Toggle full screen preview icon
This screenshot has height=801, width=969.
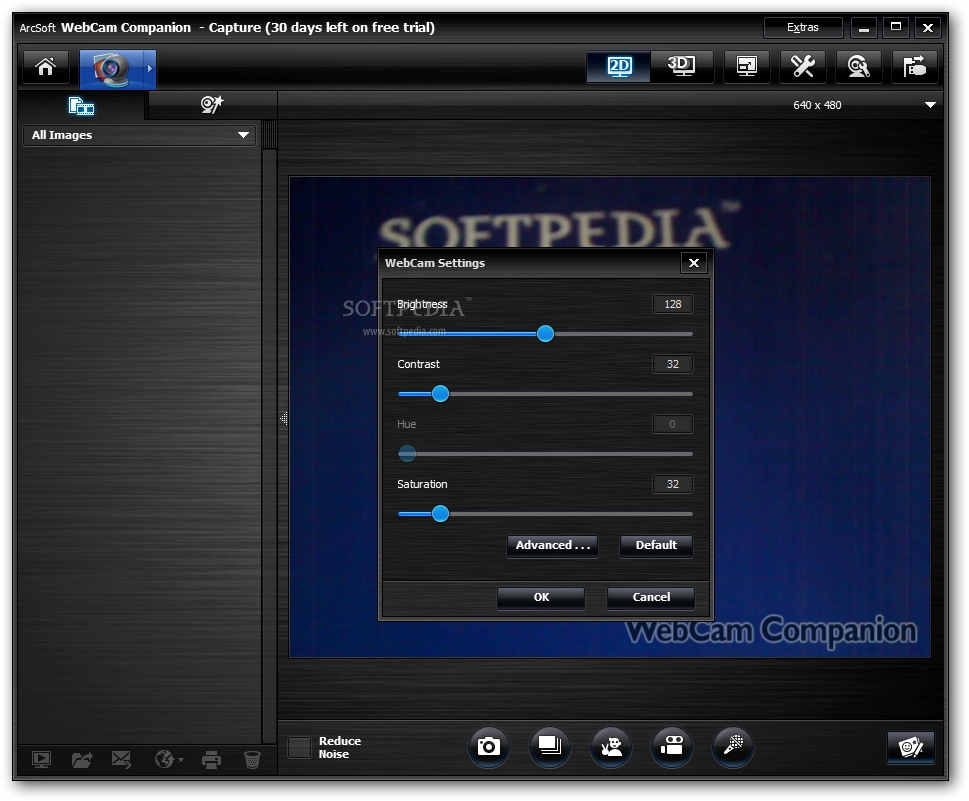(x=747, y=66)
